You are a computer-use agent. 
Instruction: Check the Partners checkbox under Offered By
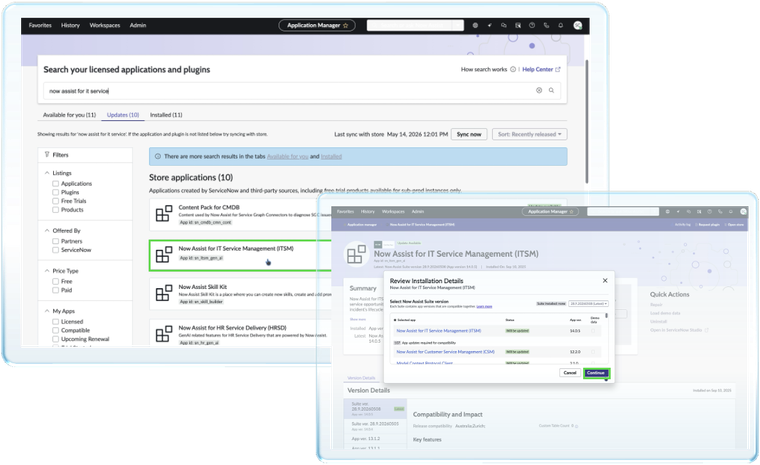click(x=56, y=241)
